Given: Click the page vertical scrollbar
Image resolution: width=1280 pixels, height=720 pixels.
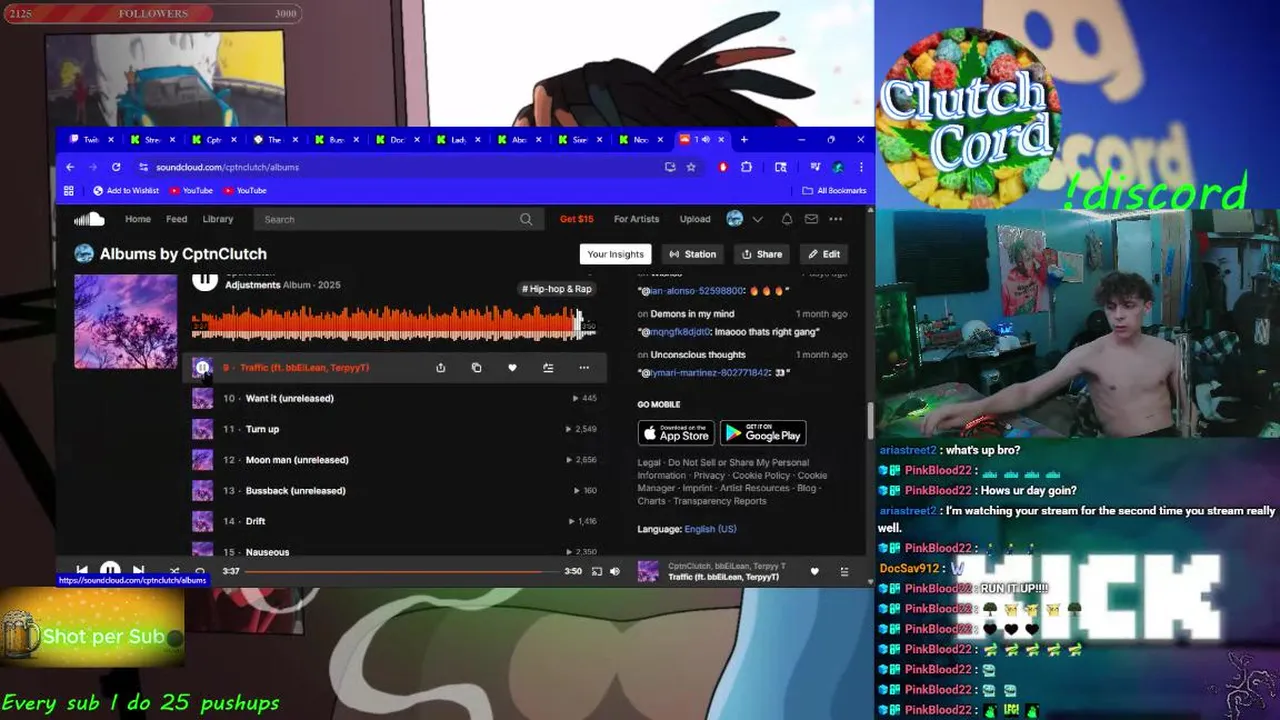Looking at the screenshot, I should (870, 420).
